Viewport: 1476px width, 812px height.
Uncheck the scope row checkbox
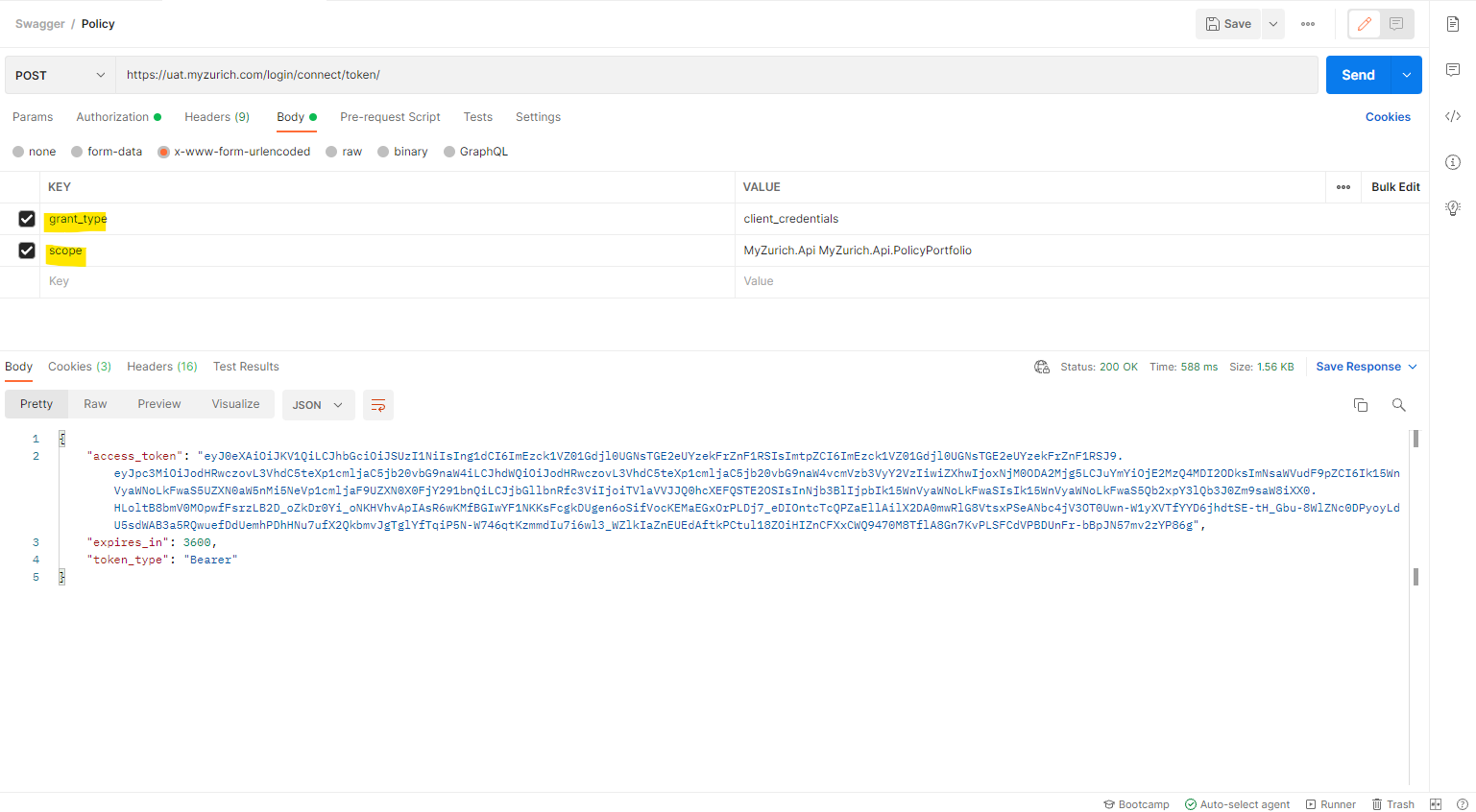[x=27, y=251]
